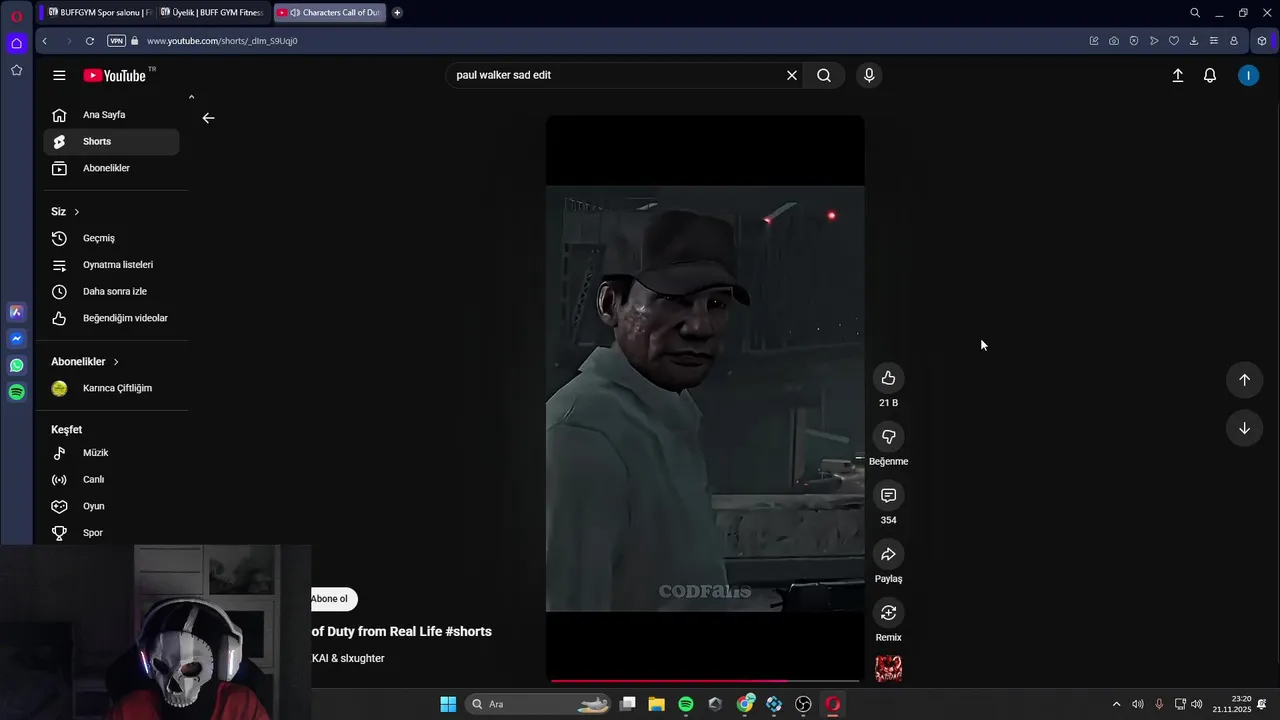Click the YouTube URL address field
Image resolution: width=1280 pixels, height=720 pixels.
(x=222, y=41)
